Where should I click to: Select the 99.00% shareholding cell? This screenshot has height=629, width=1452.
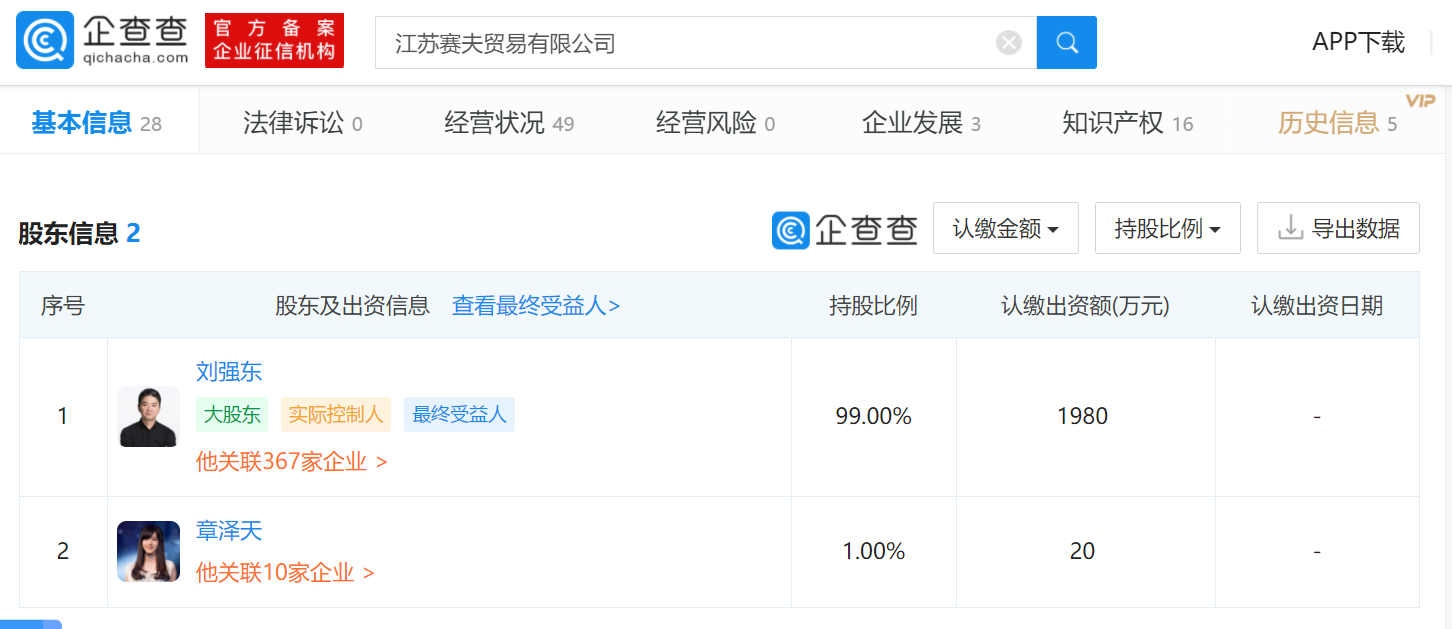(x=874, y=417)
